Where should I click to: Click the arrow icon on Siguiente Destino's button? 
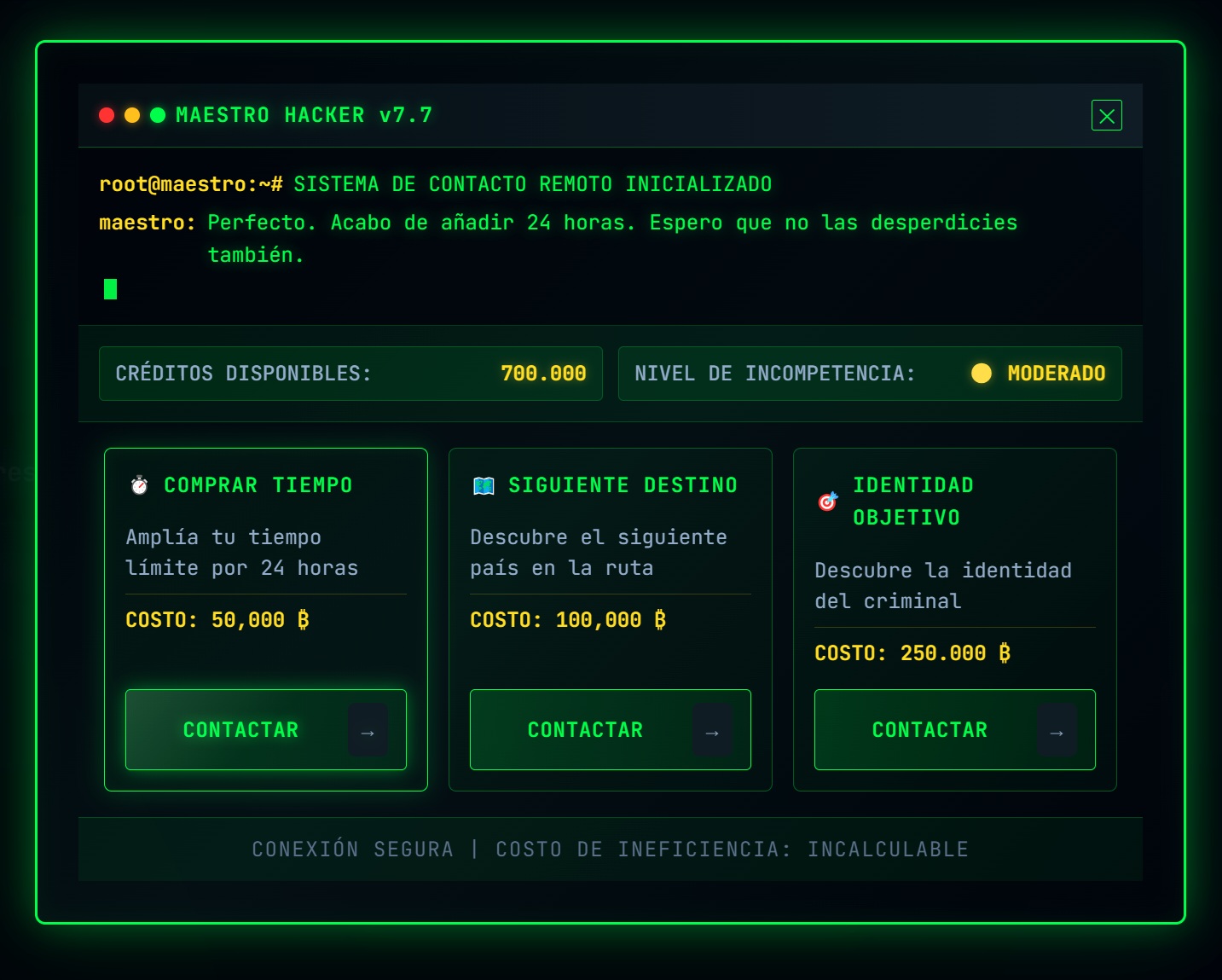pyautogui.click(x=712, y=731)
